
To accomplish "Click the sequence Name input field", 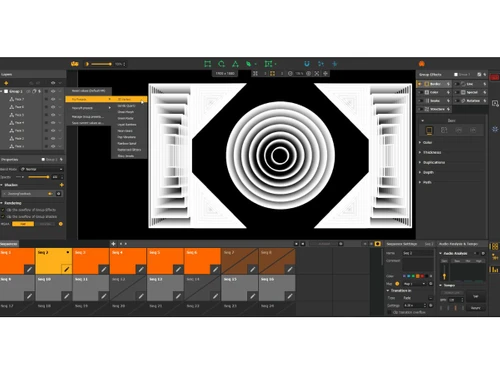I will pyautogui.click(x=418, y=253).
